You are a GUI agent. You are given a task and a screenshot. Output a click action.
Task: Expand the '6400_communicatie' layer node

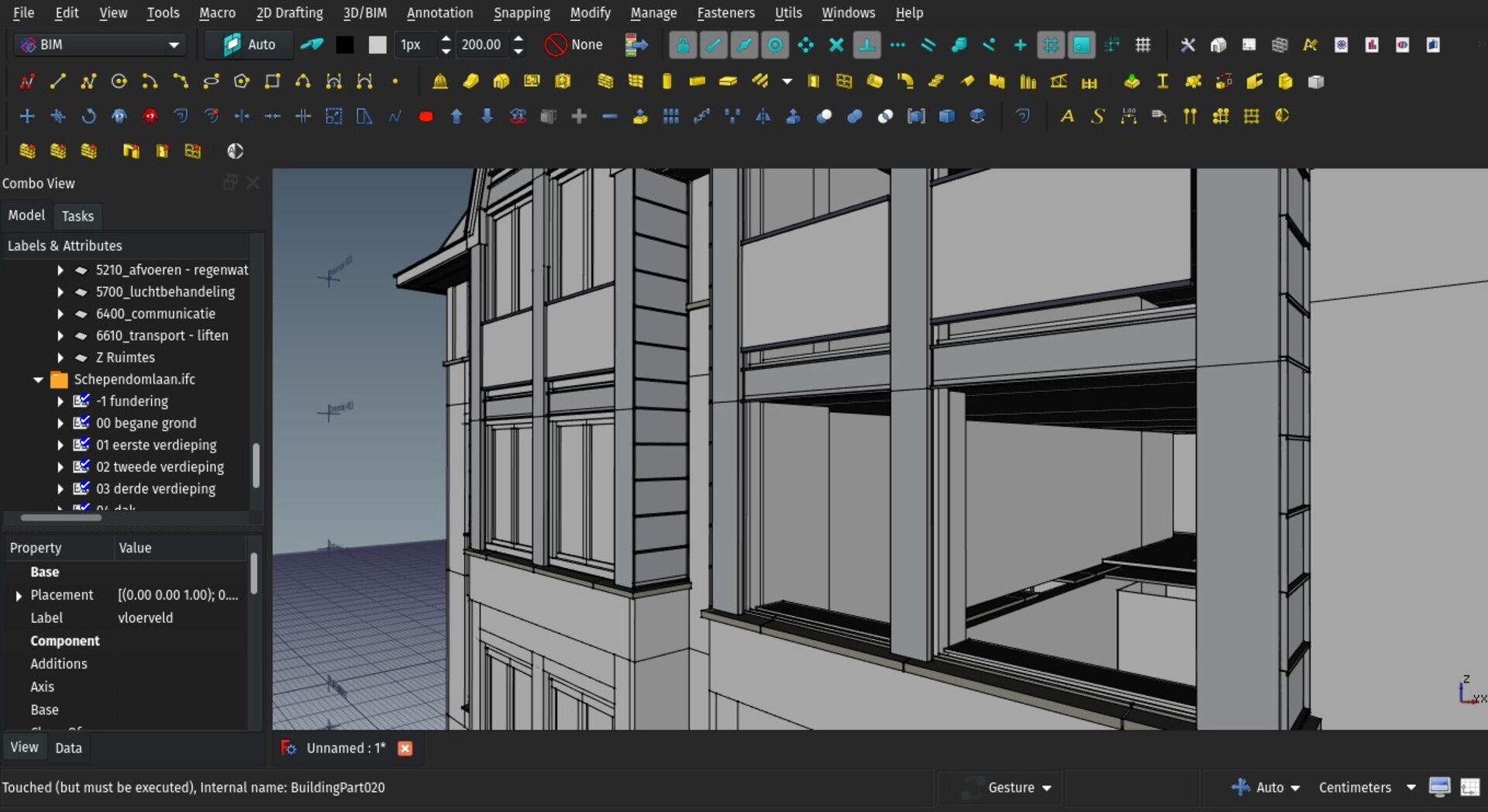[60, 314]
